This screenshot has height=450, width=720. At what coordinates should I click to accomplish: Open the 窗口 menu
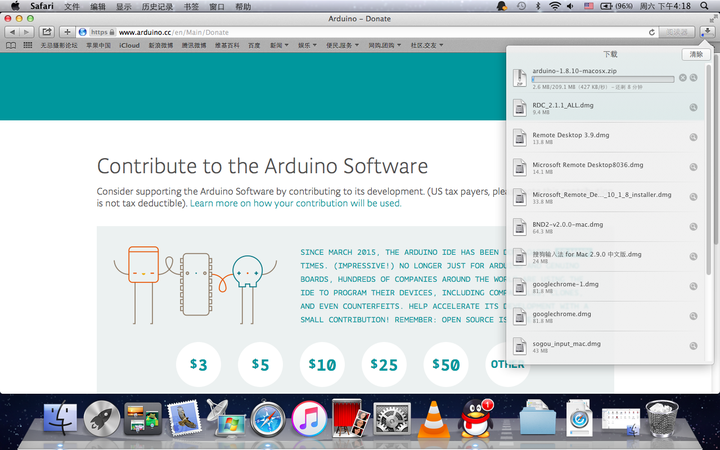[x=217, y=6]
